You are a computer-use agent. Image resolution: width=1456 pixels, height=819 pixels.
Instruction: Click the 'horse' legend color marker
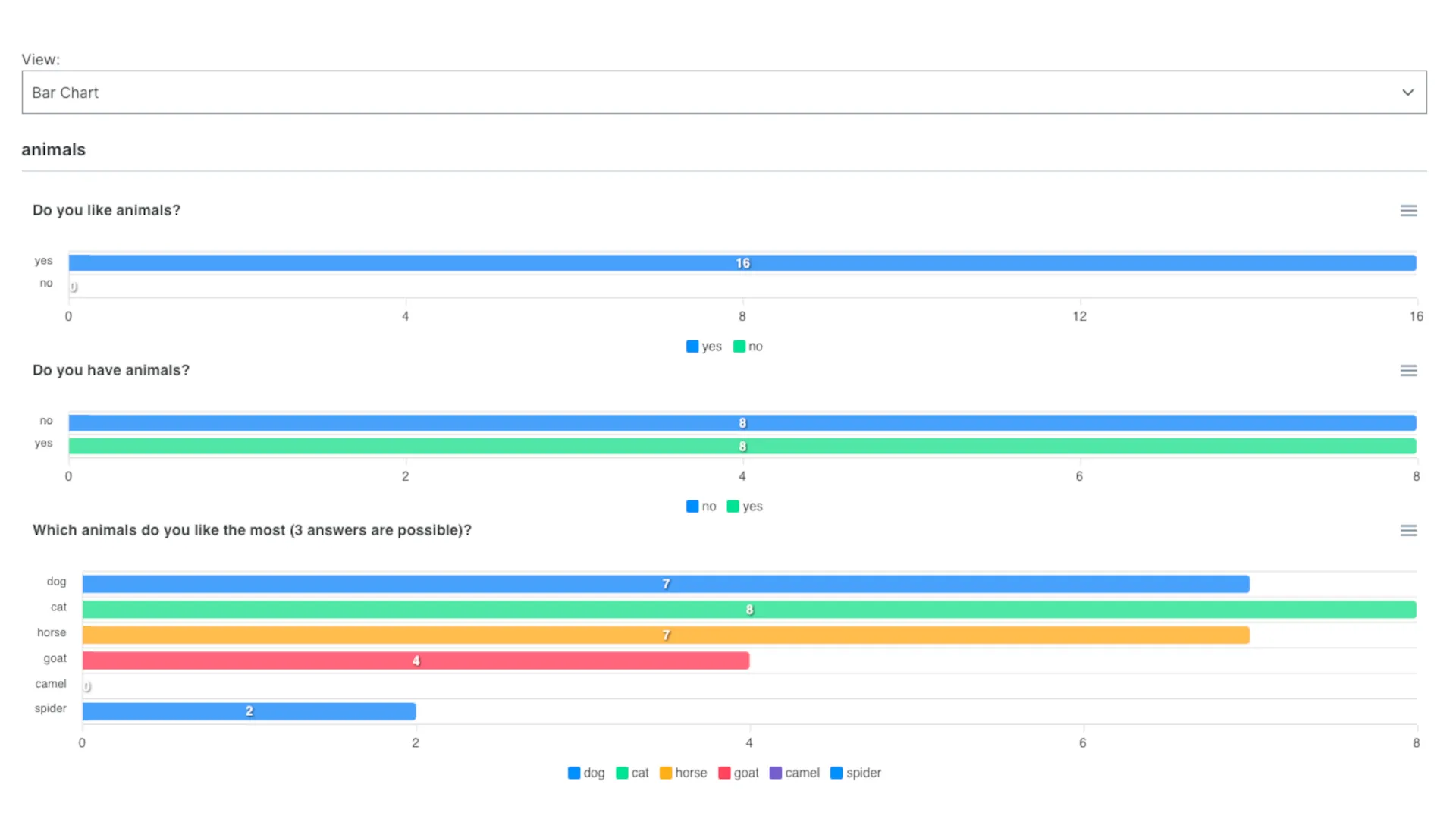point(665,773)
